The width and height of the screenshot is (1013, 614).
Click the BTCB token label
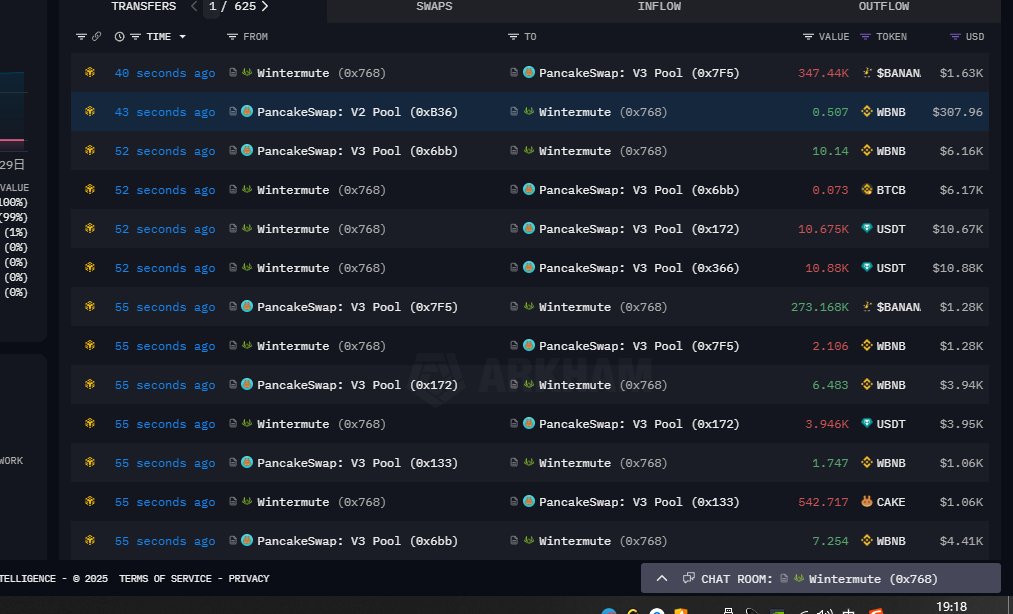coord(891,190)
